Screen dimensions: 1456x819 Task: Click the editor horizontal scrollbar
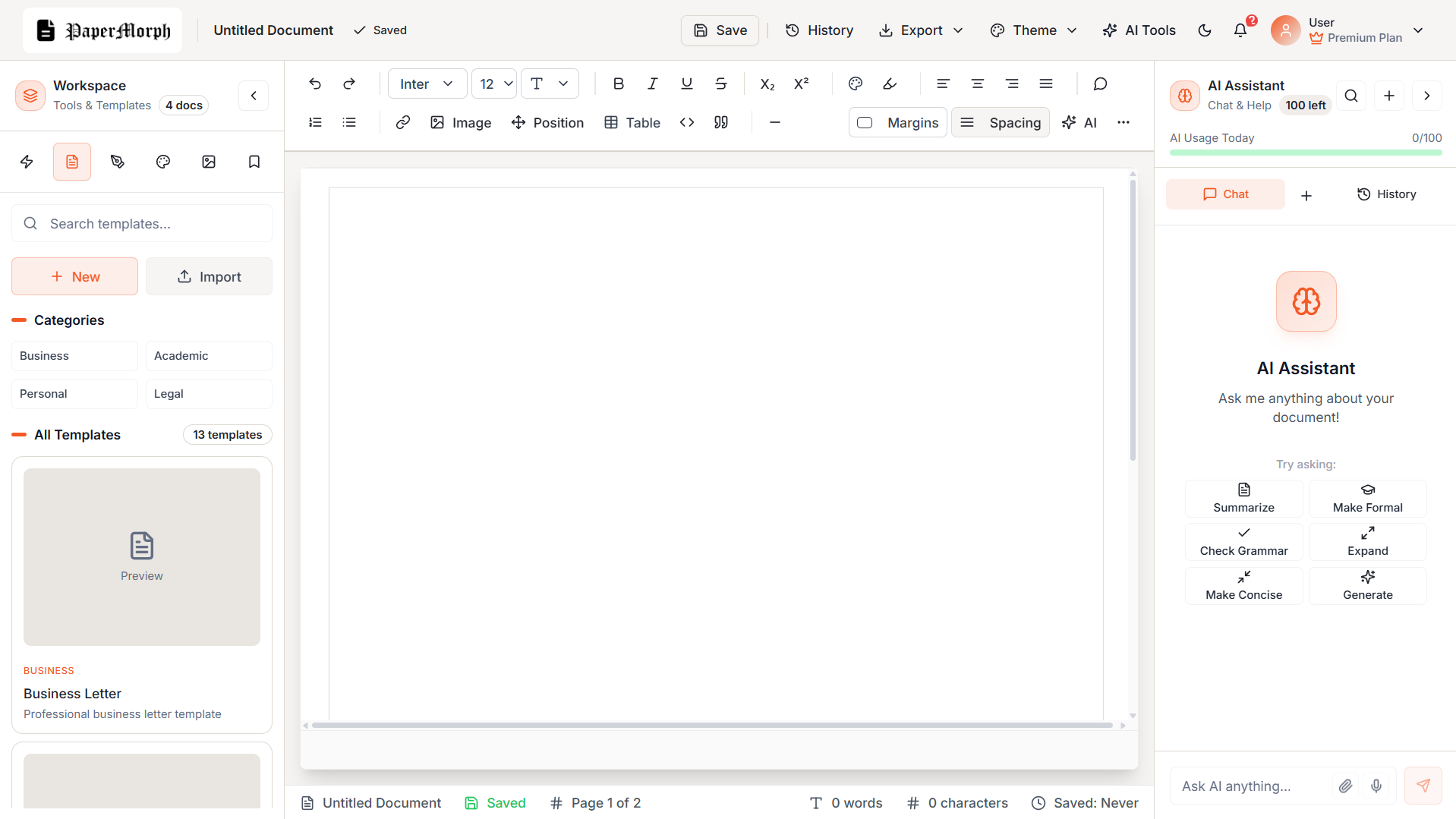[x=712, y=726]
